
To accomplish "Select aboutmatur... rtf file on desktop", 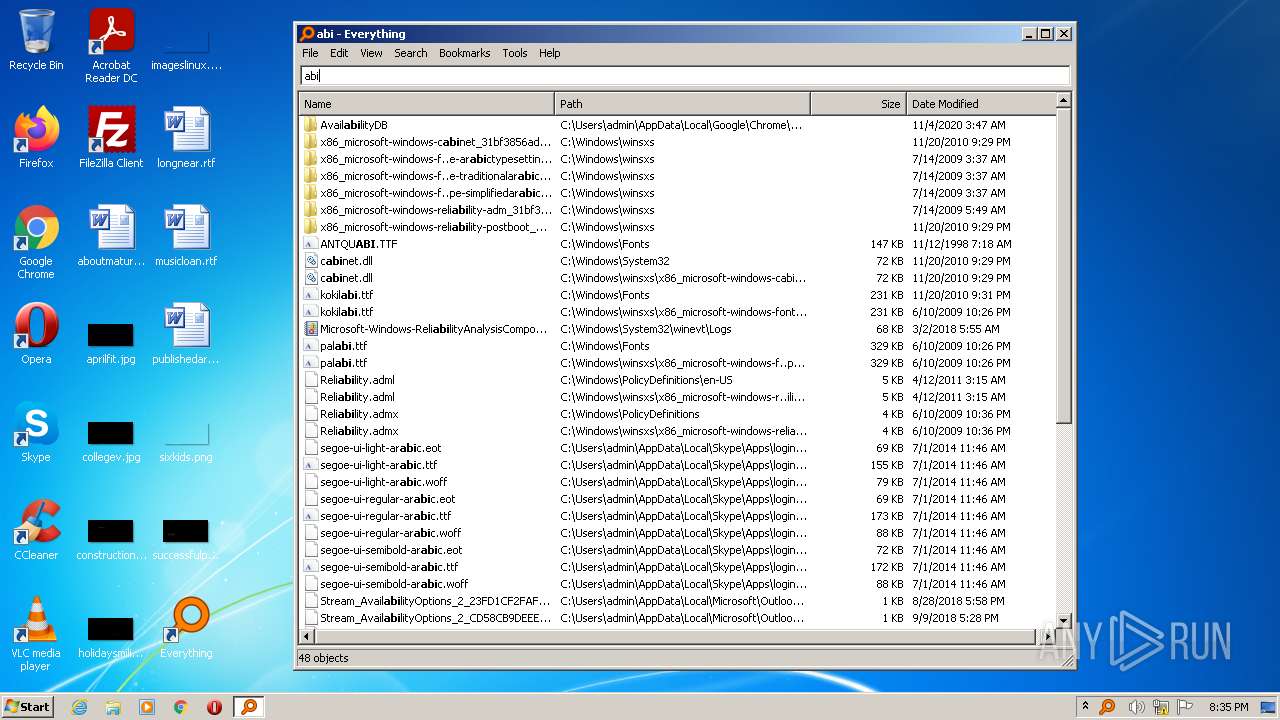I will (111, 236).
